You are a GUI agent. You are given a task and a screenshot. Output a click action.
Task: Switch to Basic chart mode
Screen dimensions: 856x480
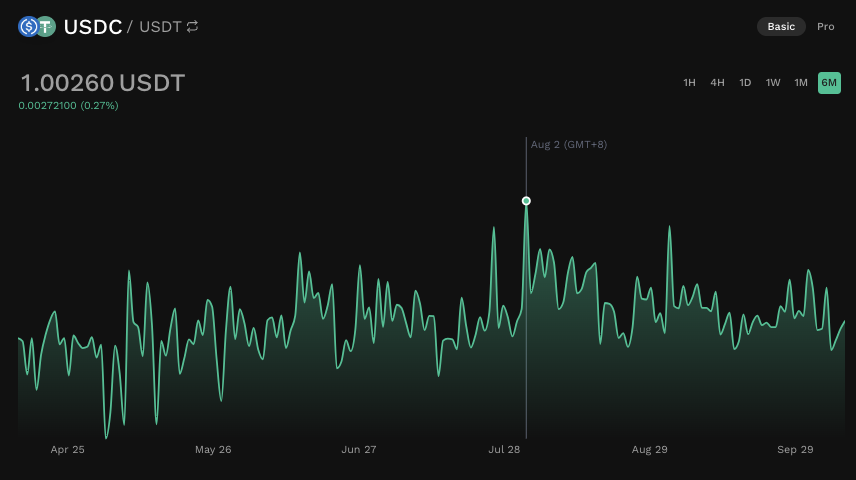[x=781, y=26]
